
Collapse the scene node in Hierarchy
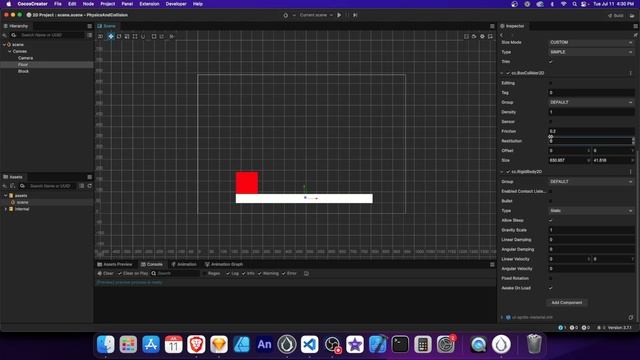click(4, 44)
